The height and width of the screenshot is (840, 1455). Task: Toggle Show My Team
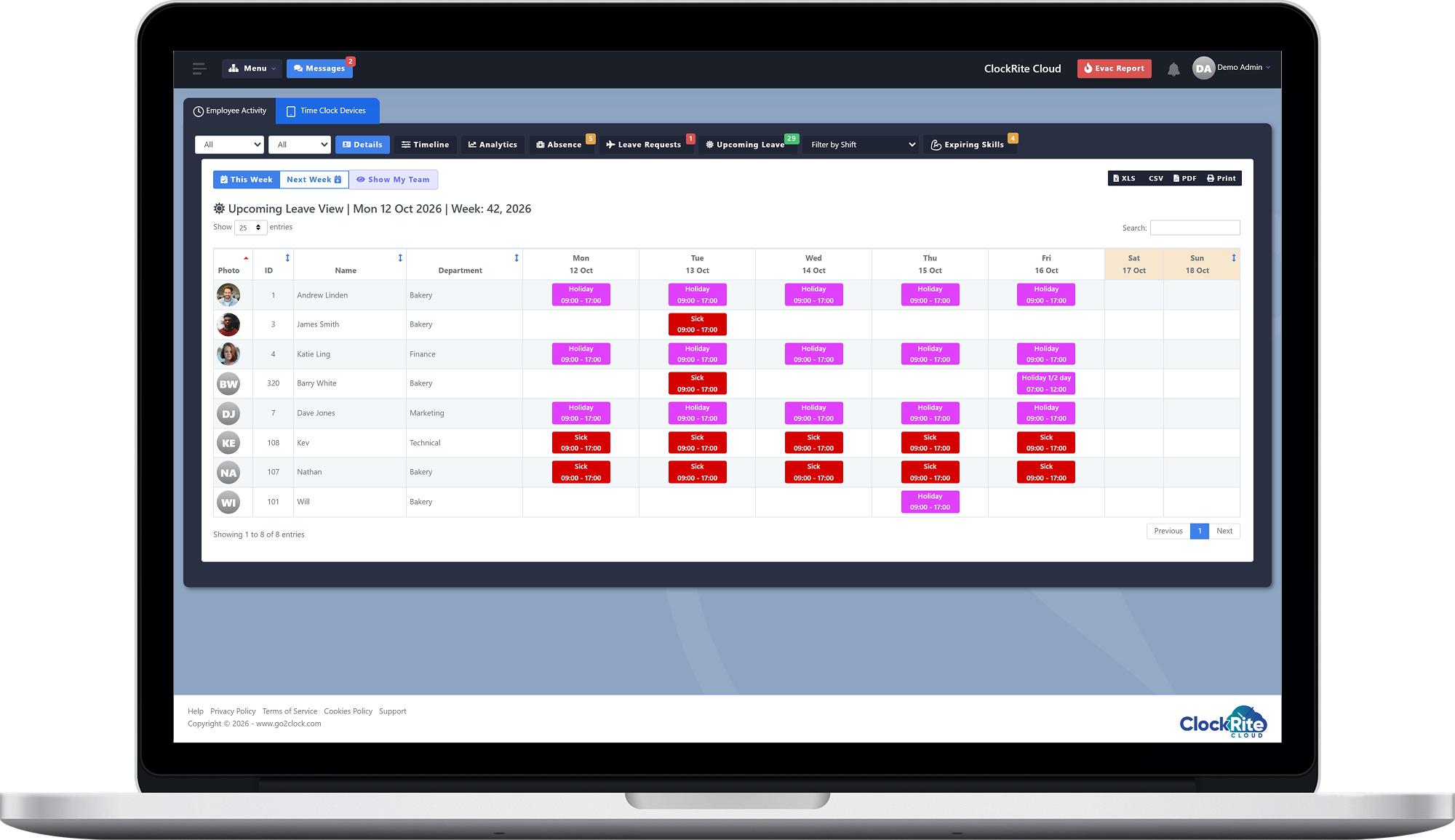(x=393, y=180)
